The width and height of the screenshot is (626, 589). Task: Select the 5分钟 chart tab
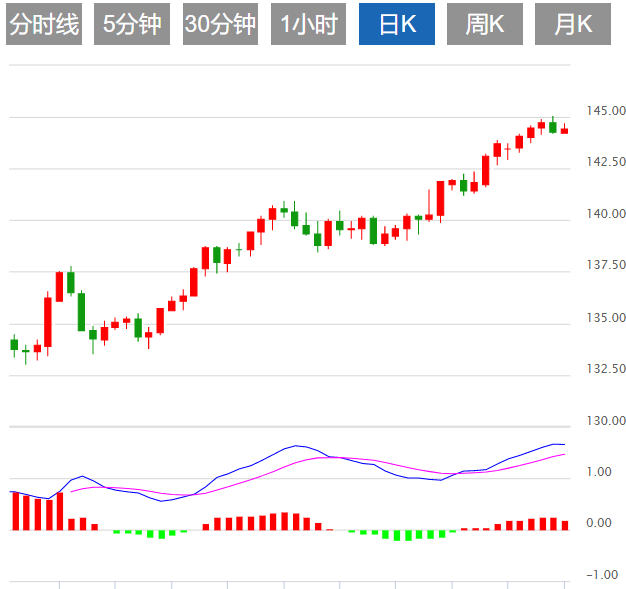click(x=132, y=25)
